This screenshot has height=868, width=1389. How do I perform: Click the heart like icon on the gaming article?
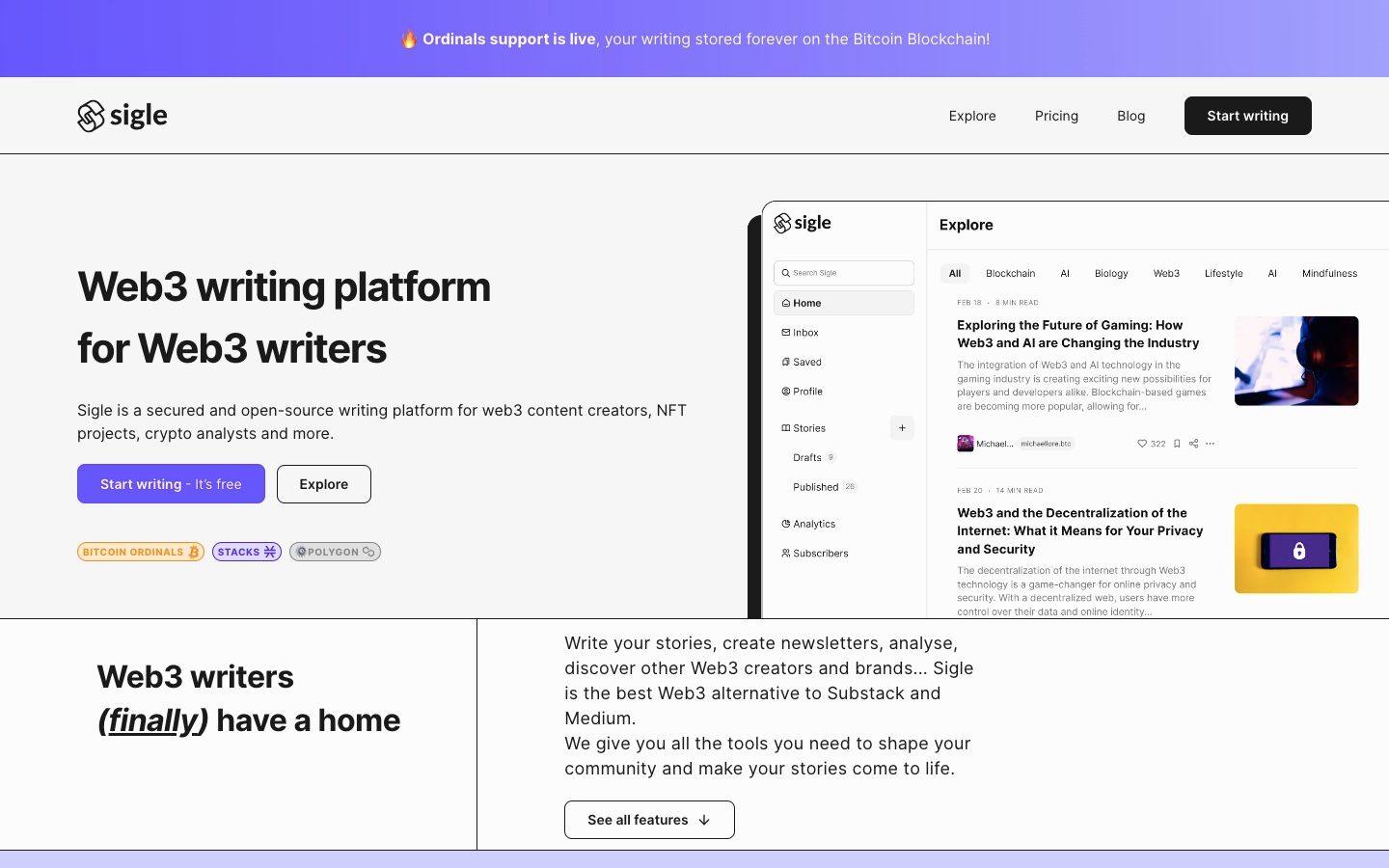(x=1142, y=444)
